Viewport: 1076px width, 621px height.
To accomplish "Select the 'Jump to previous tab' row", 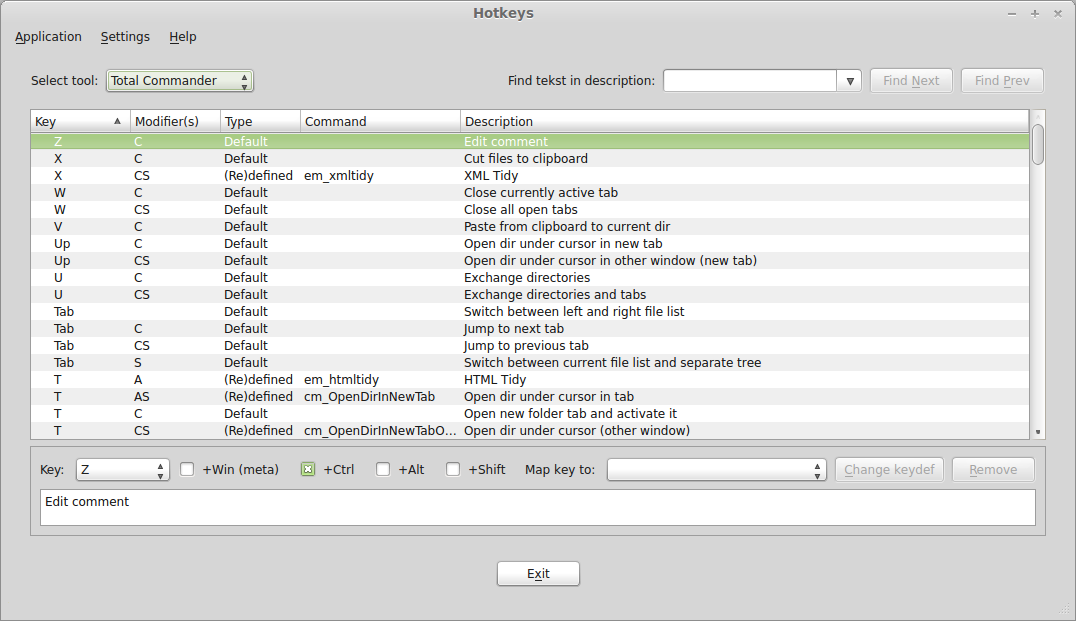I will point(530,346).
